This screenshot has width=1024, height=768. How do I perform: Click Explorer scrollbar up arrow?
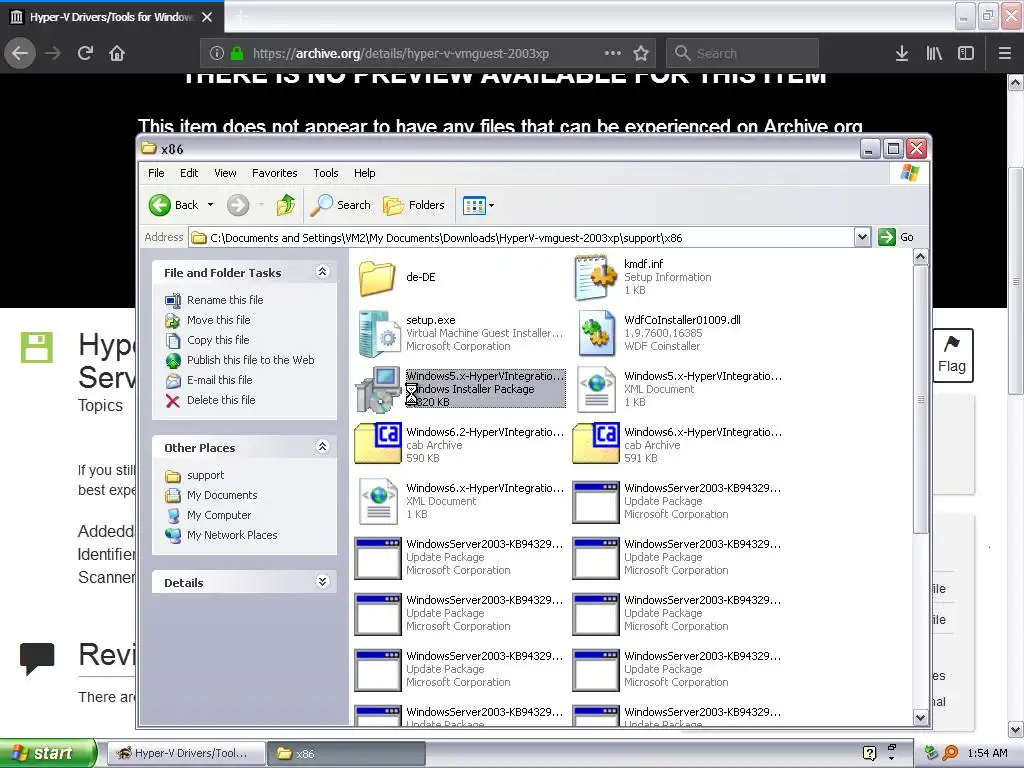[920, 257]
